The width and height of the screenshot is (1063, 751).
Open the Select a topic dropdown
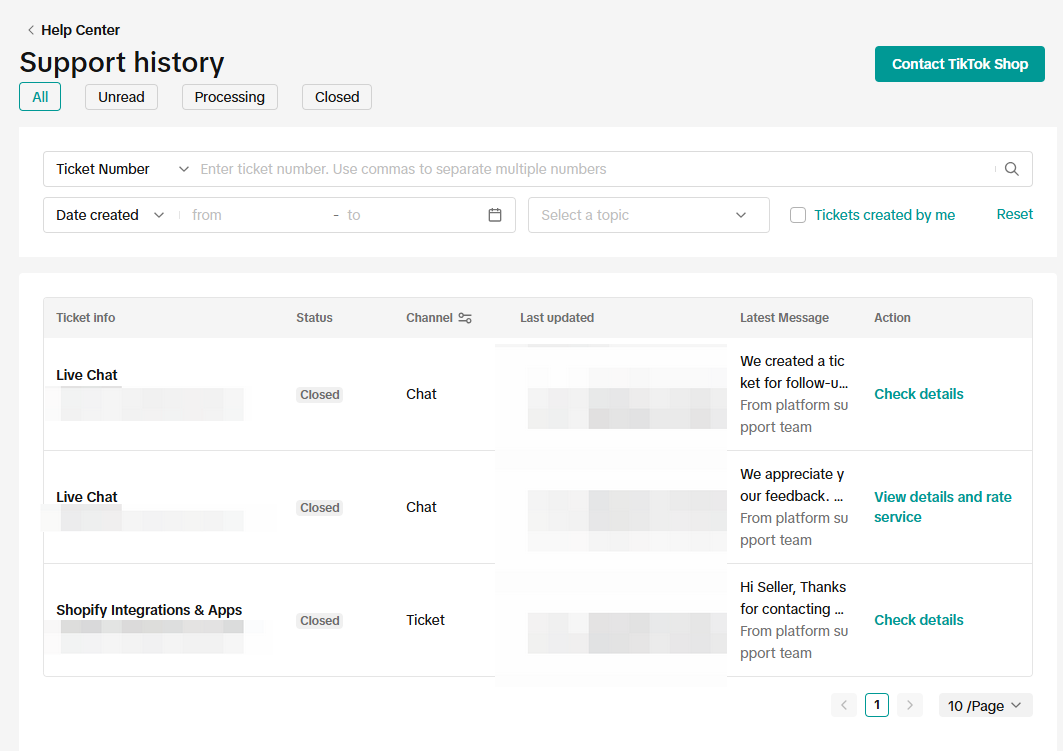pyautogui.click(x=648, y=215)
